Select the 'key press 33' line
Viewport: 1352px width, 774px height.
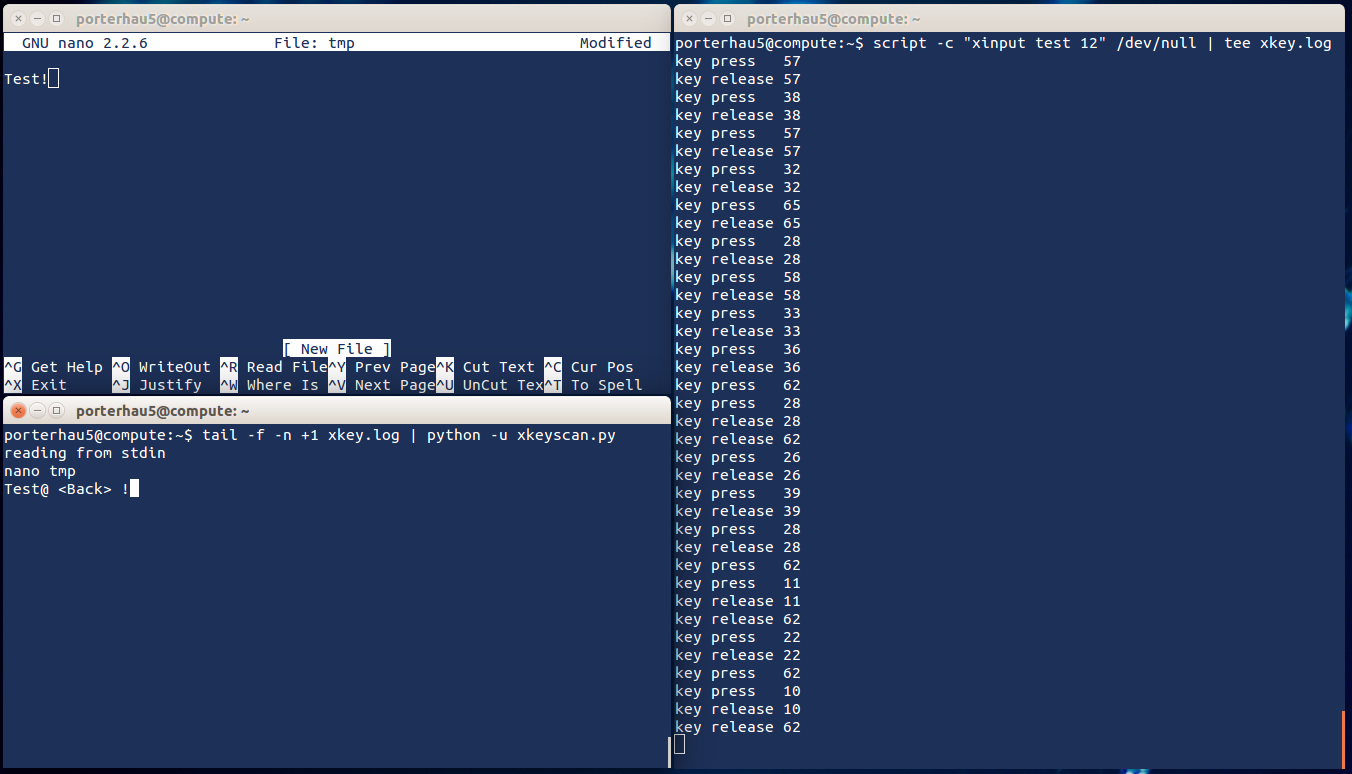pos(738,313)
